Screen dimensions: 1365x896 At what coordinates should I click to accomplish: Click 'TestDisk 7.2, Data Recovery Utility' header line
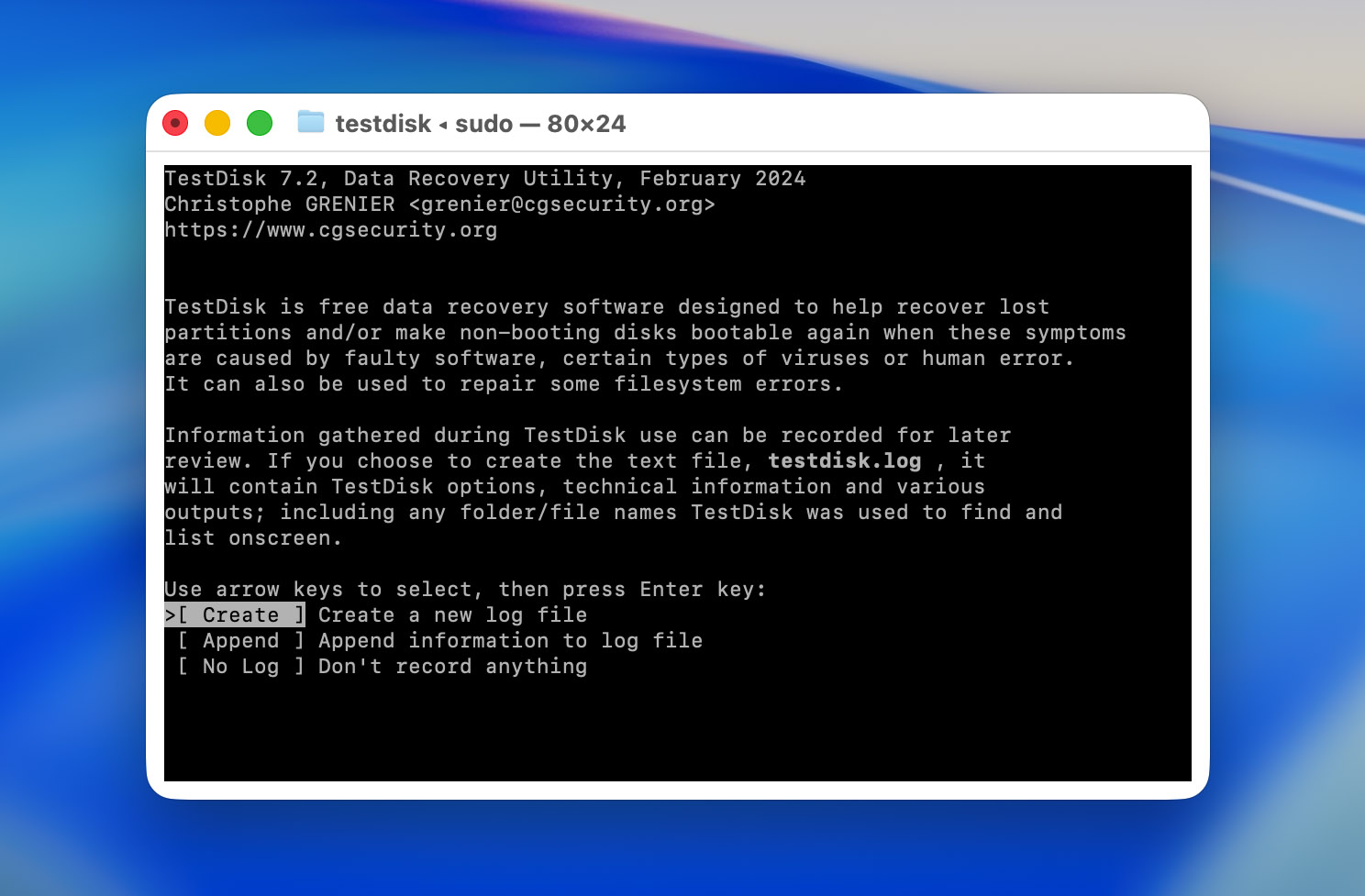coord(485,178)
